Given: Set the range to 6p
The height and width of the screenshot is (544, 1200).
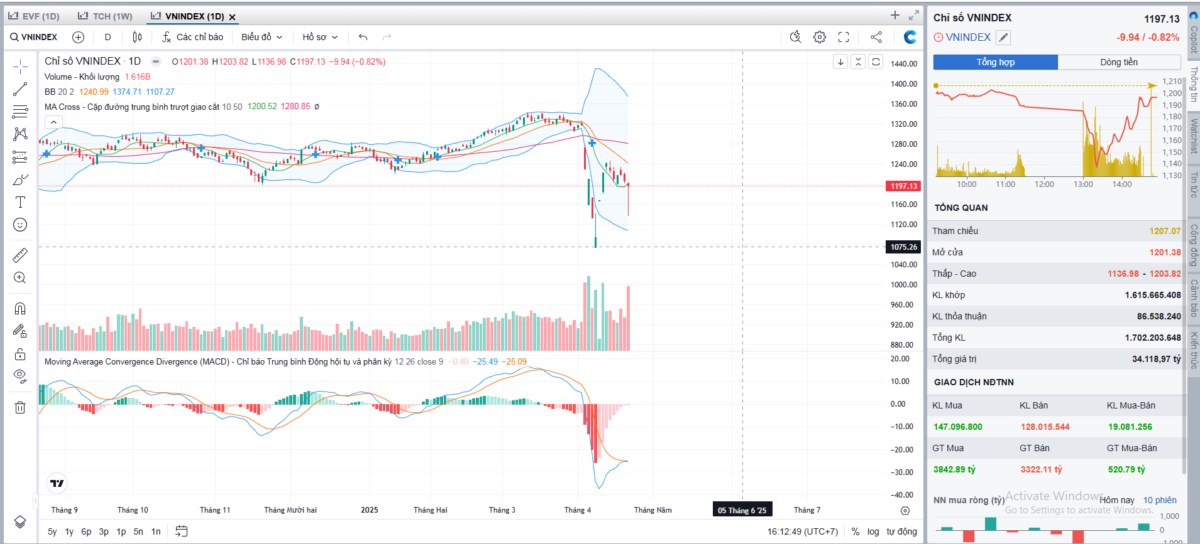Looking at the screenshot, I should (x=87, y=531).
